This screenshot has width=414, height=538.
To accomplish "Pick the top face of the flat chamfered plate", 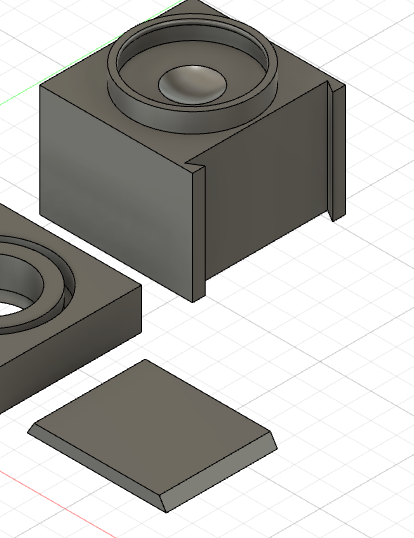I will click(x=153, y=427).
